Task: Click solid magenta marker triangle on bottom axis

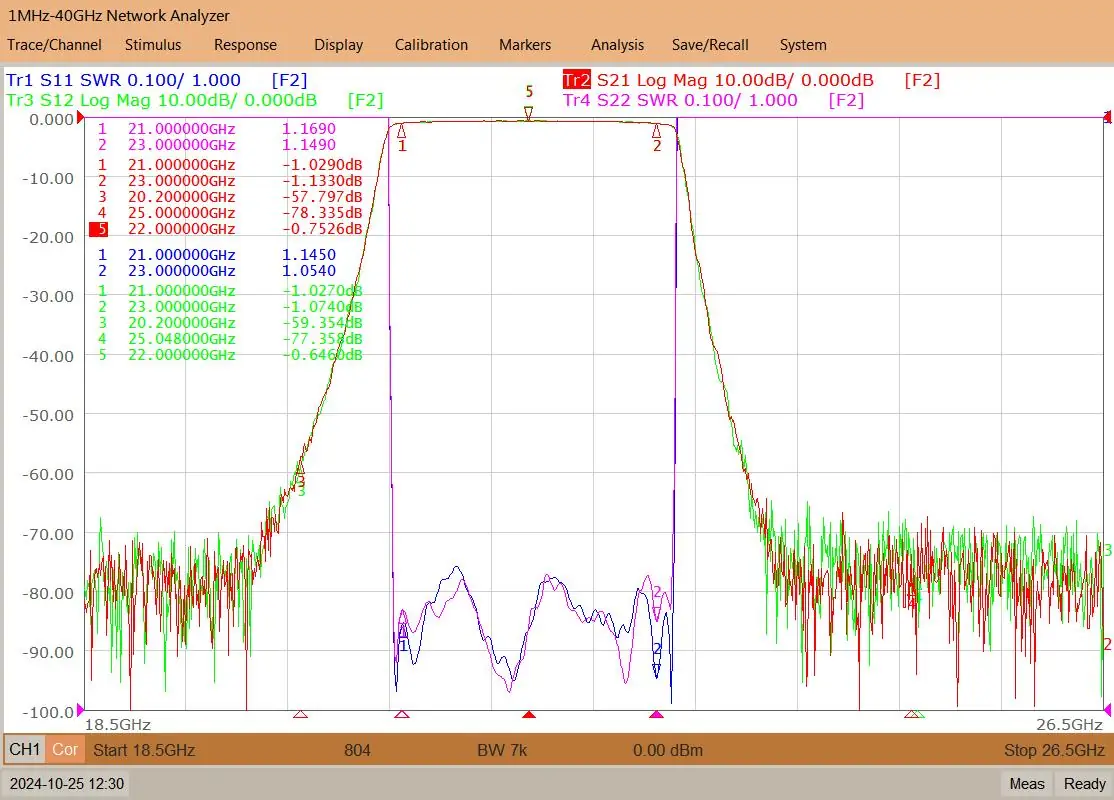Action: [656, 714]
